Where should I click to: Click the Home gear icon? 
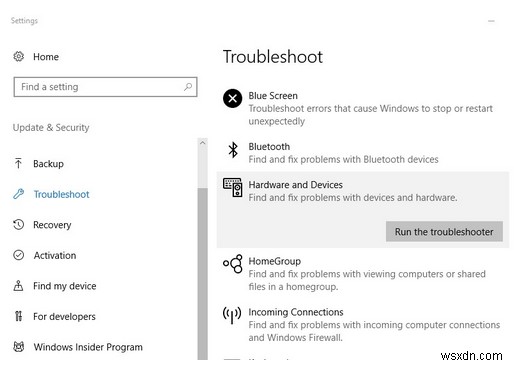tap(19, 56)
